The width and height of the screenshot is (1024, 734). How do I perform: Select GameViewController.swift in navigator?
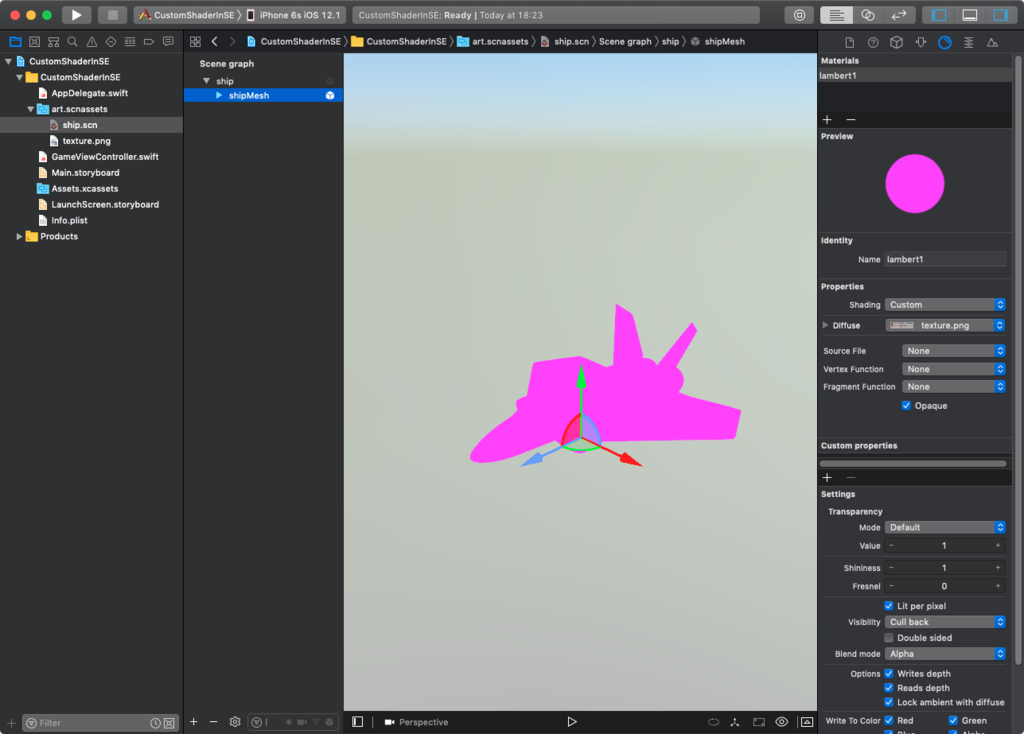click(x=104, y=157)
